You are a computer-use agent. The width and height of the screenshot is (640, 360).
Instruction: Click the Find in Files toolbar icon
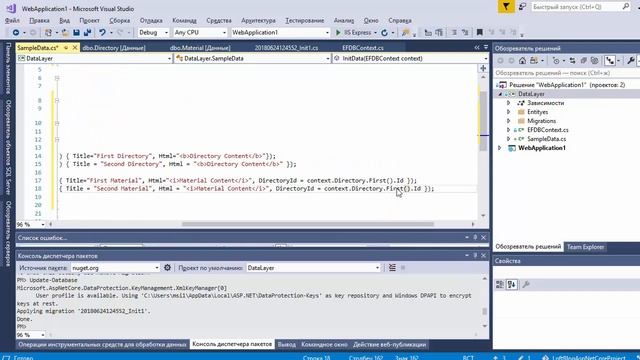click(x=405, y=32)
